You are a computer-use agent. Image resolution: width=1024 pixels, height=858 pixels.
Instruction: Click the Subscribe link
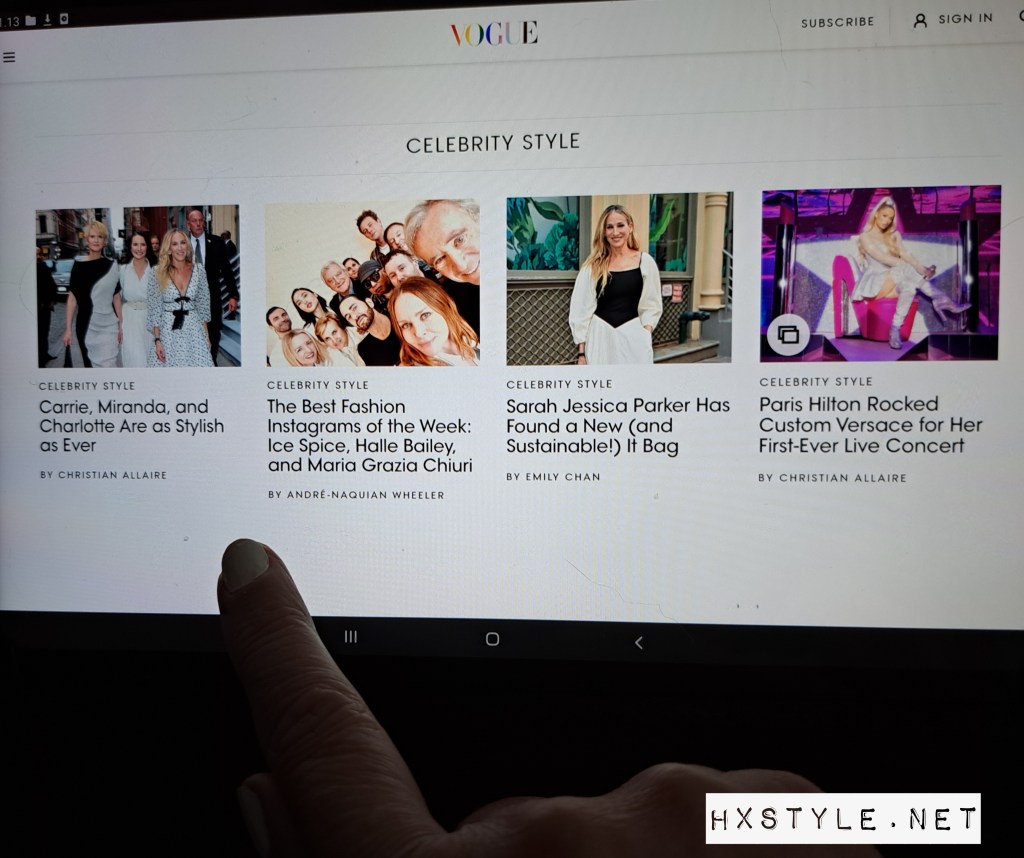(837, 22)
